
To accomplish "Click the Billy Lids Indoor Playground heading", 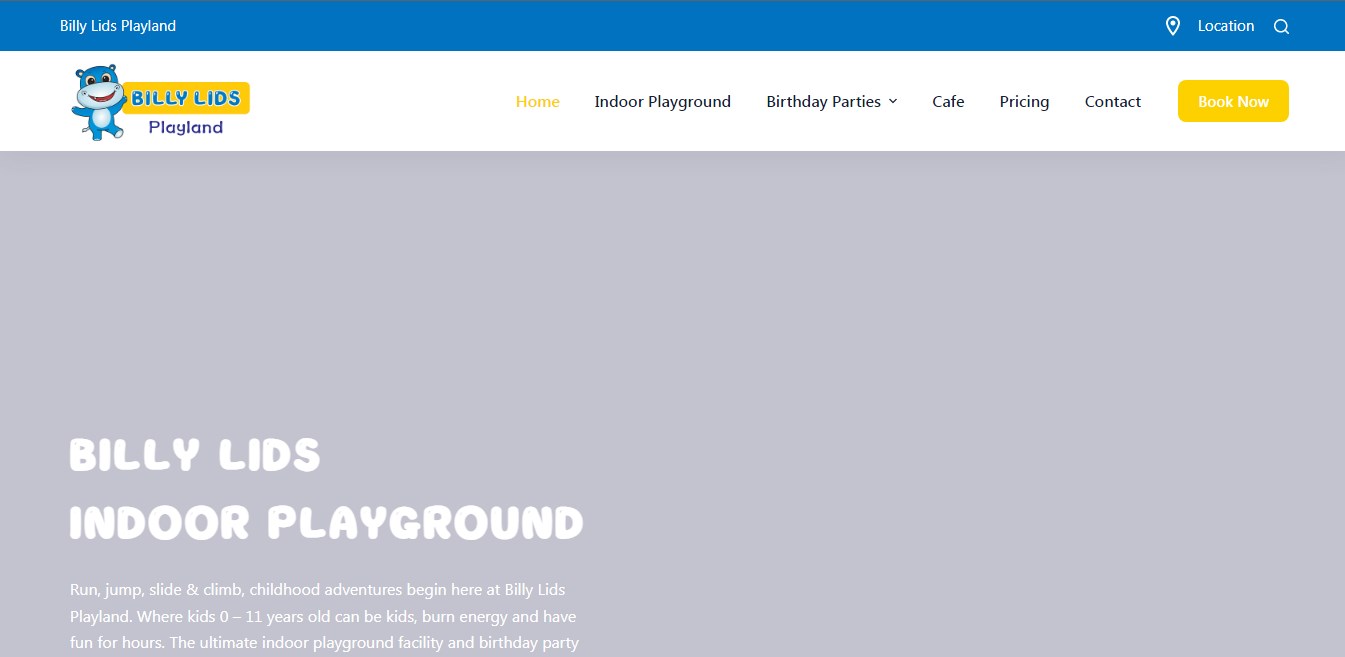I will click(x=326, y=488).
